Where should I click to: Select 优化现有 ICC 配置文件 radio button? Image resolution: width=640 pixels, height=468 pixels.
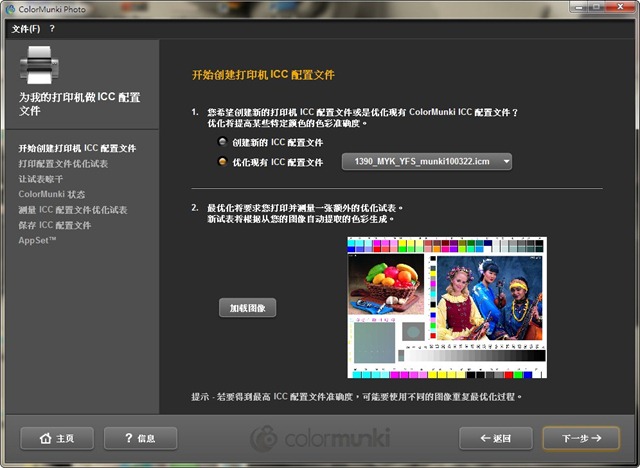tap(222, 162)
